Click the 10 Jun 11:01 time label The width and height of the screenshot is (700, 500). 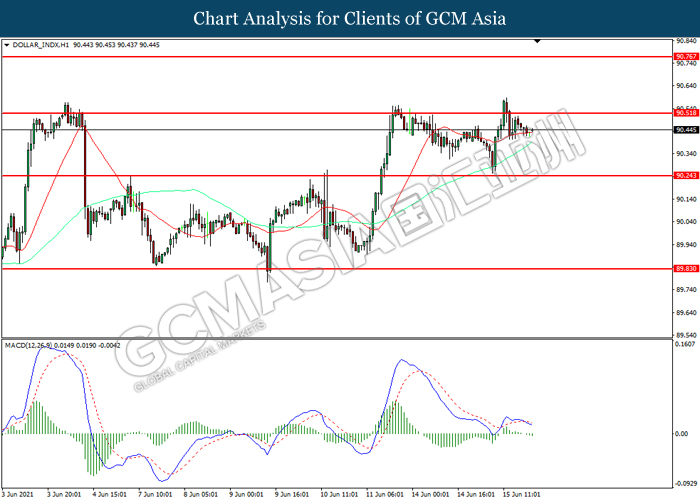point(339,495)
